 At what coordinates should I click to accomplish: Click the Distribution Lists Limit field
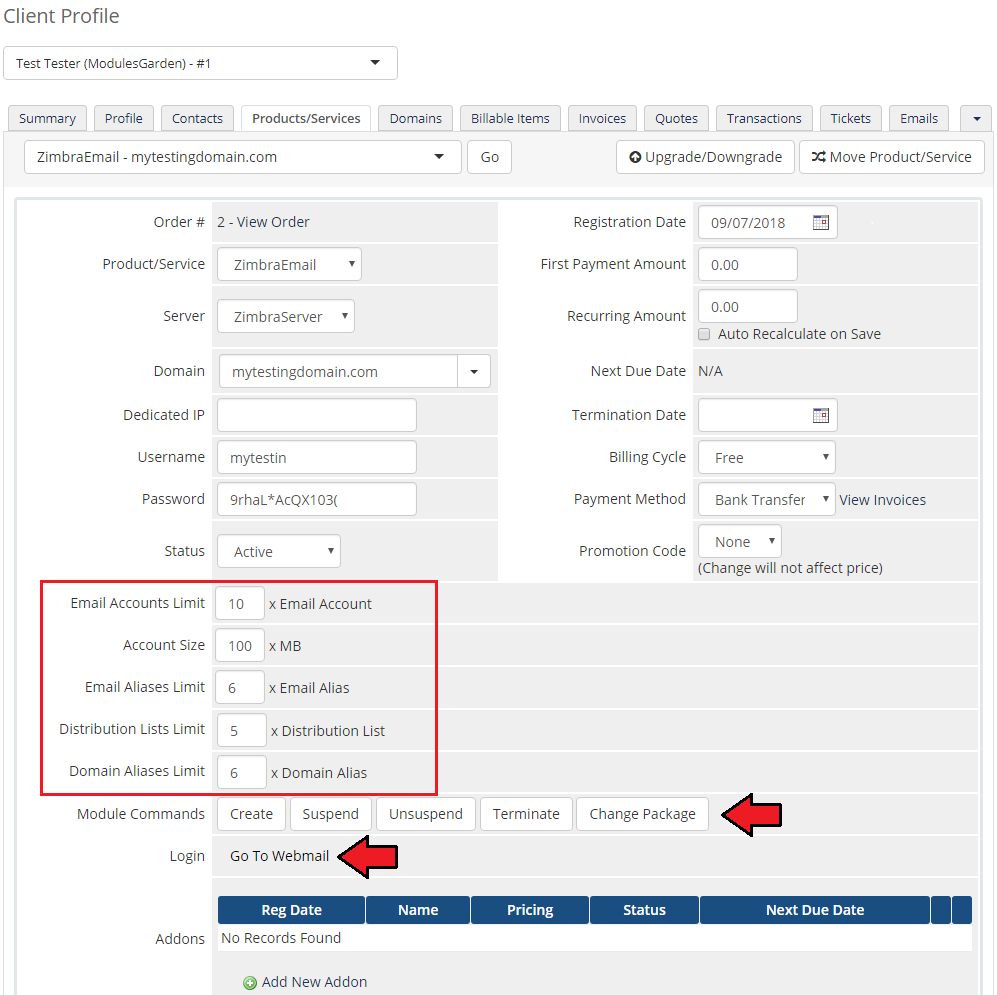pyautogui.click(x=242, y=730)
